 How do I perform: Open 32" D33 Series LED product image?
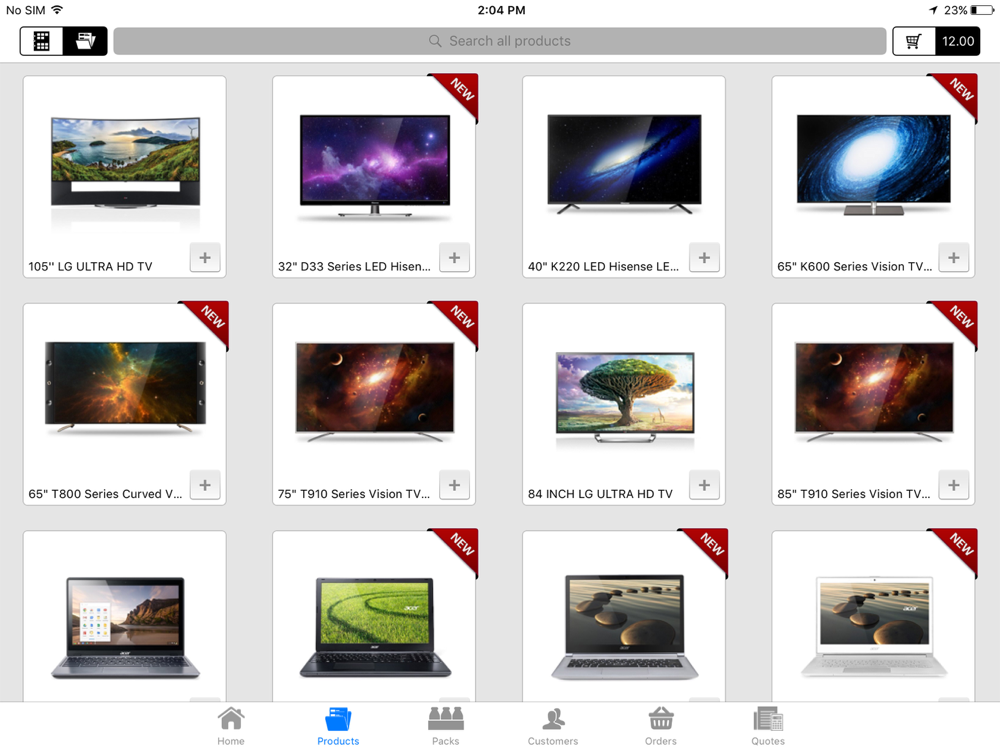pos(375,166)
